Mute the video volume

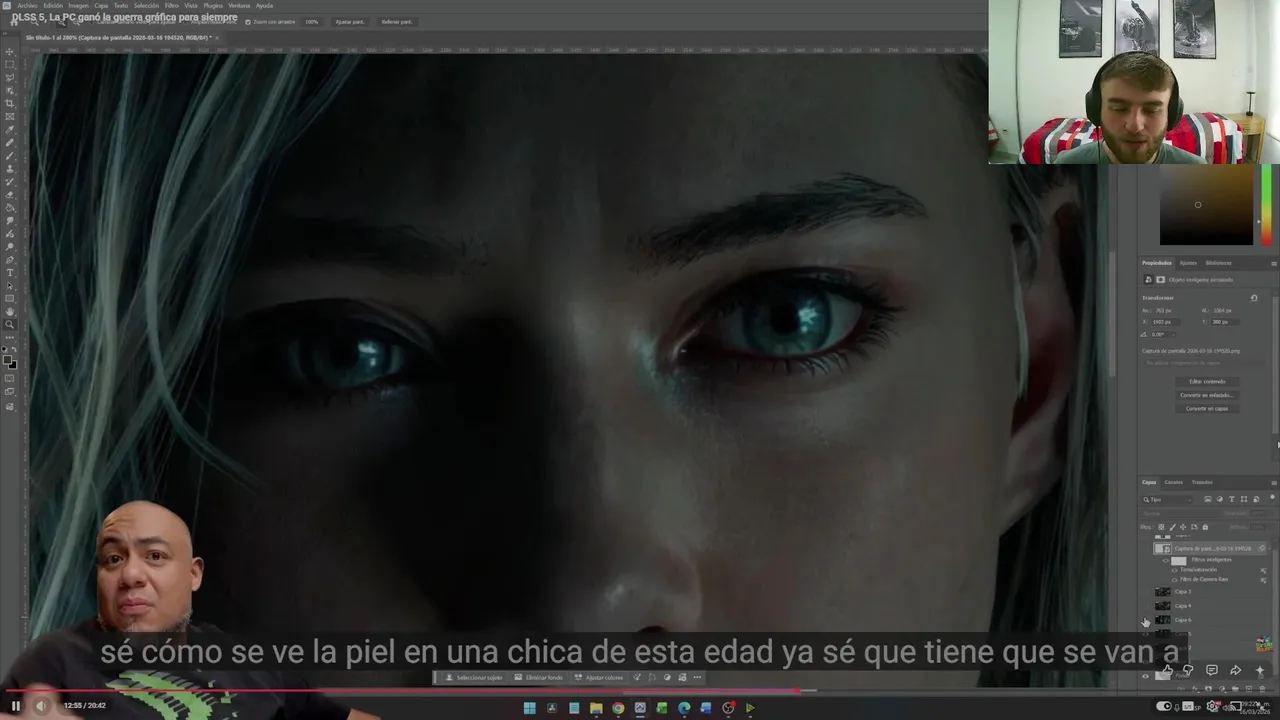40,705
